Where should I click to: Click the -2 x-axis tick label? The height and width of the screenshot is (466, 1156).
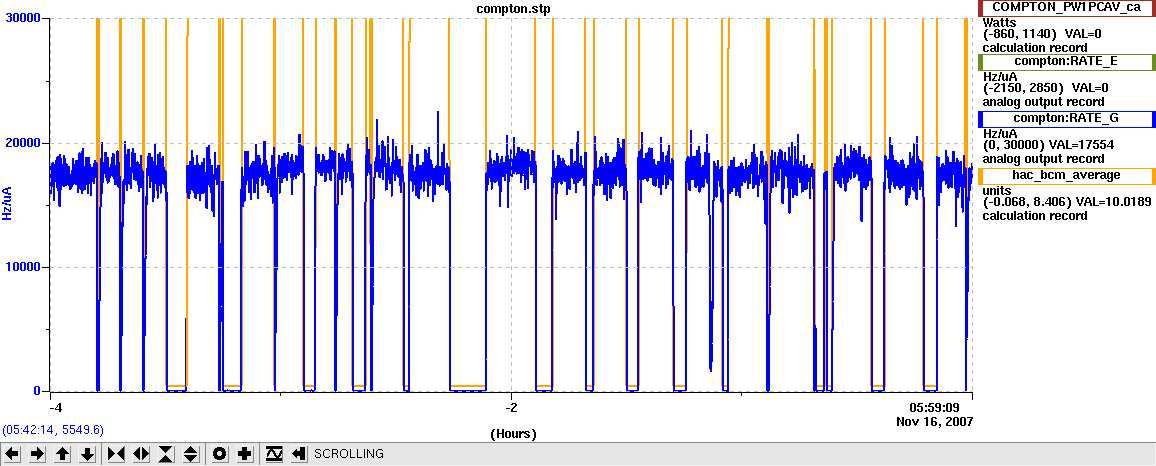click(x=512, y=407)
